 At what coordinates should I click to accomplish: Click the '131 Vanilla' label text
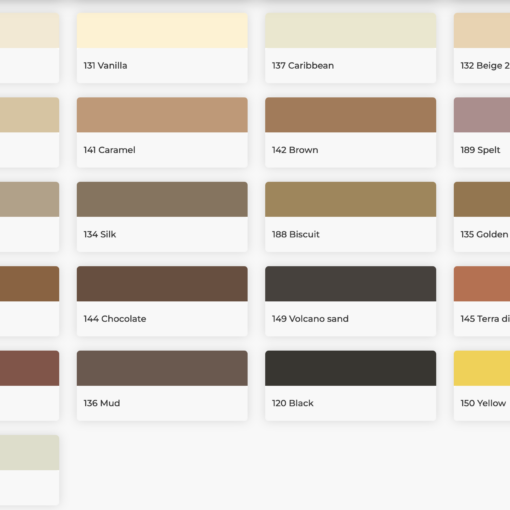[x=105, y=66]
